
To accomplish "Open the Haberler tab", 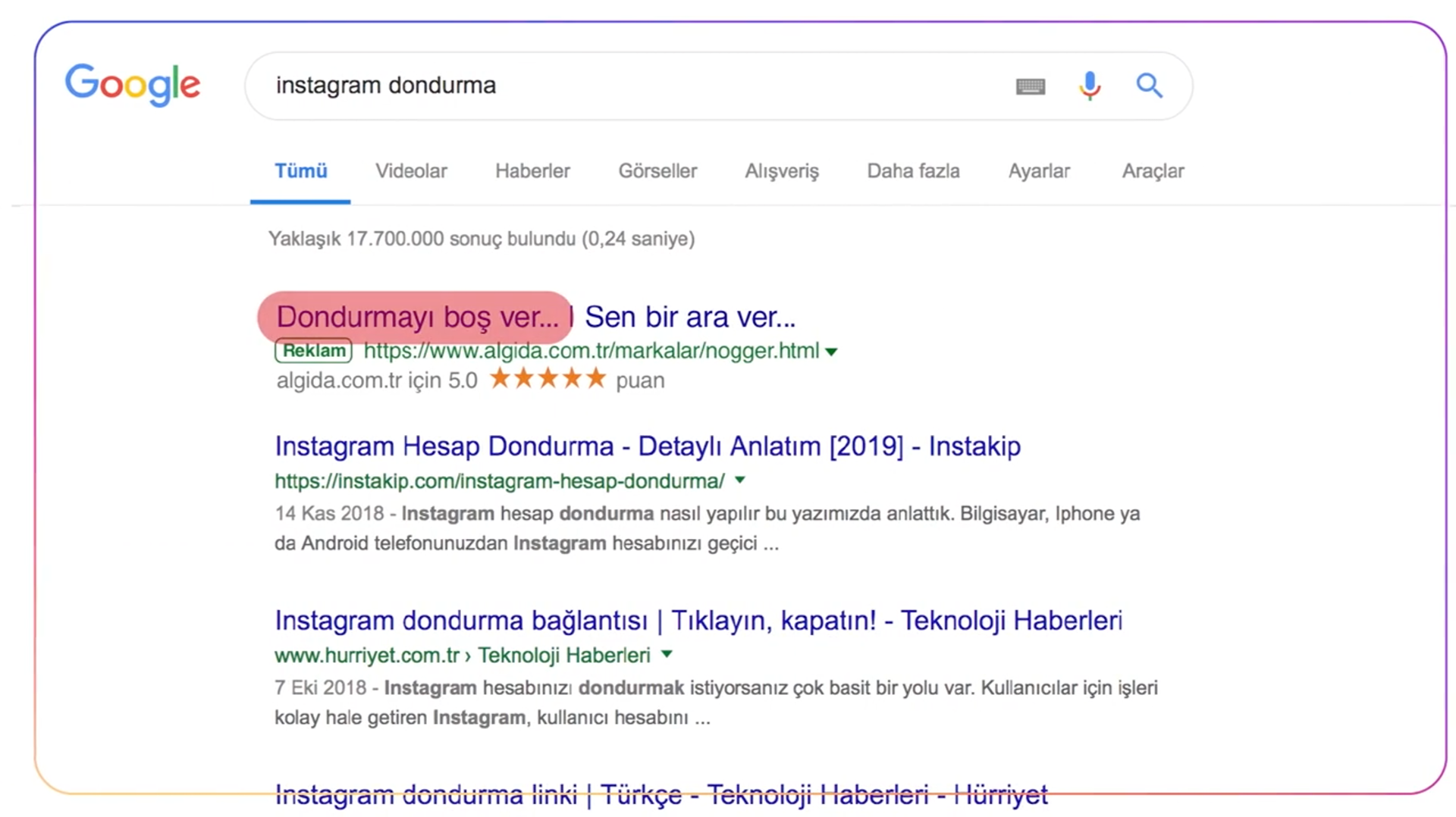I will click(x=532, y=171).
